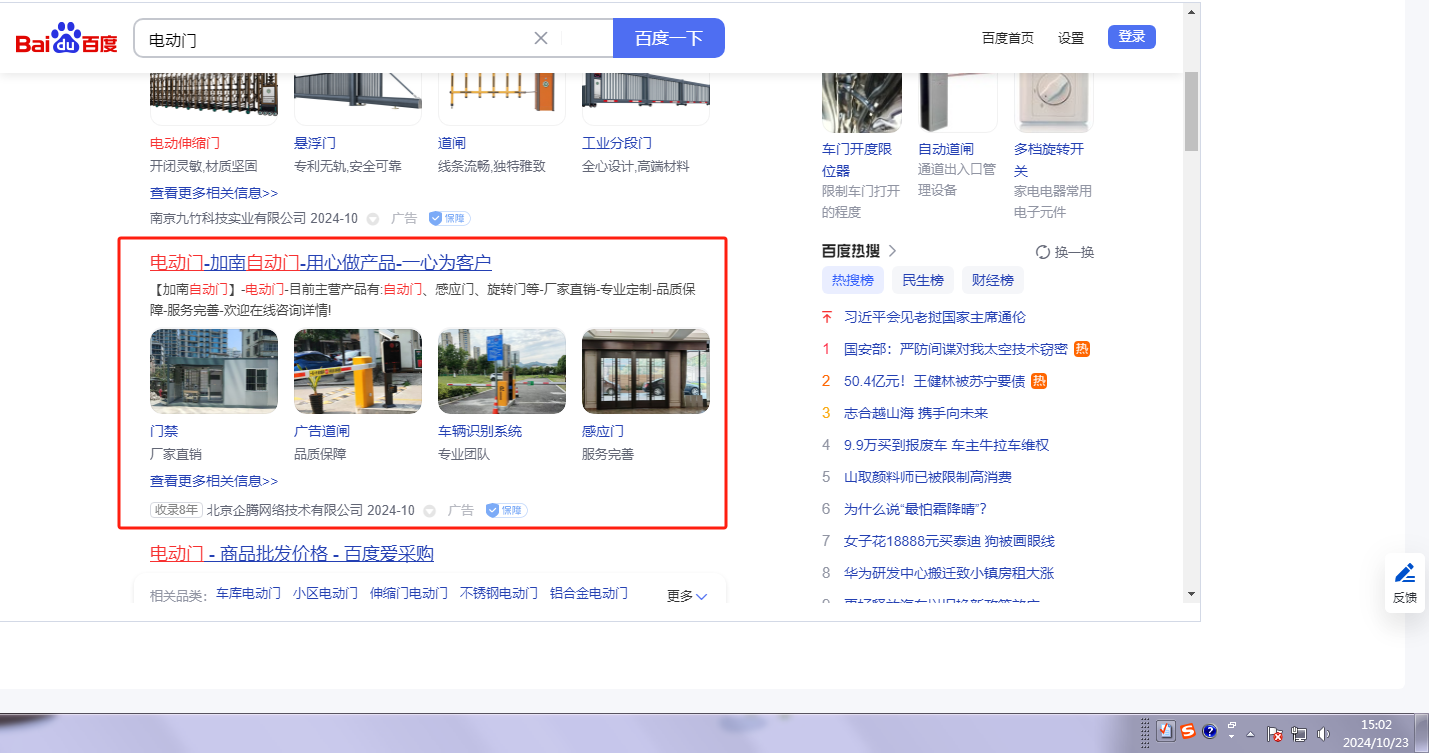Select the 财经榜 tab

point(992,280)
